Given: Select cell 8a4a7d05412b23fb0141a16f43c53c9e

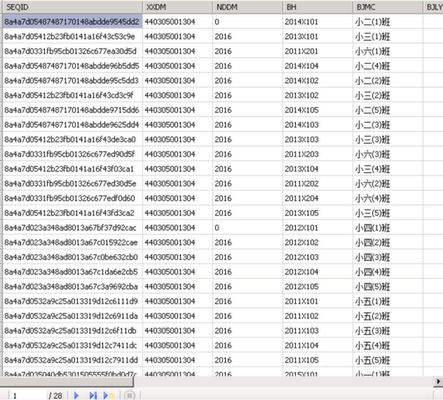Looking at the screenshot, I should (73, 36).
